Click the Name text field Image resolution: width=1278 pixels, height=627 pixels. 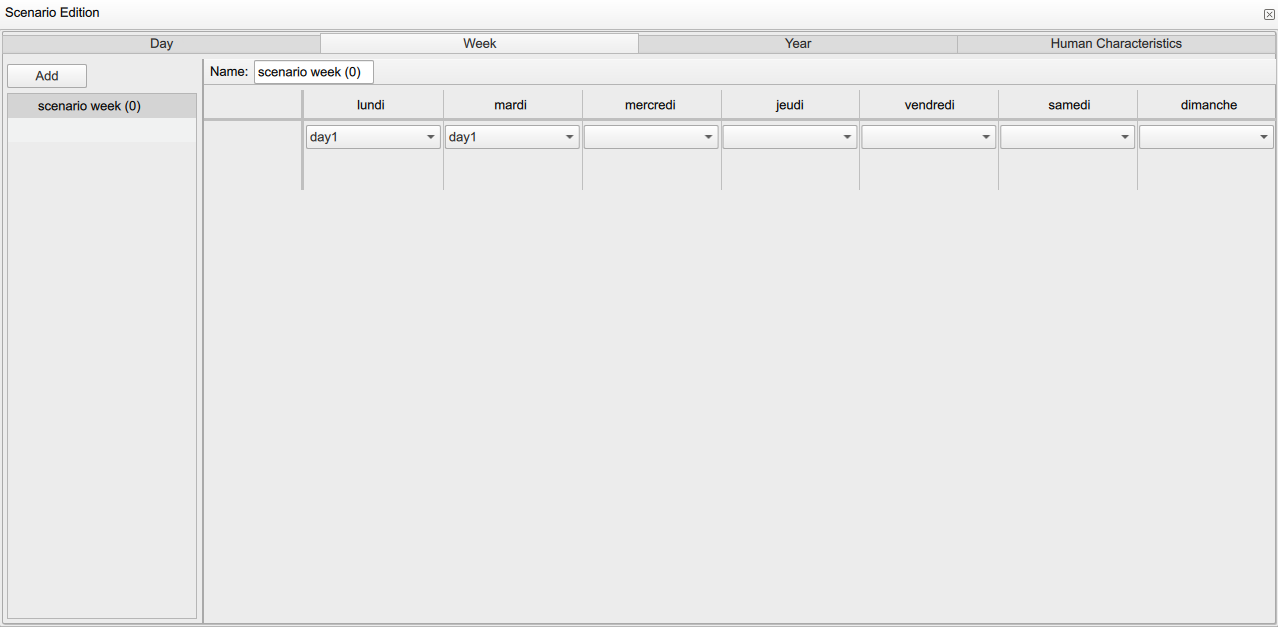[313, 71]
